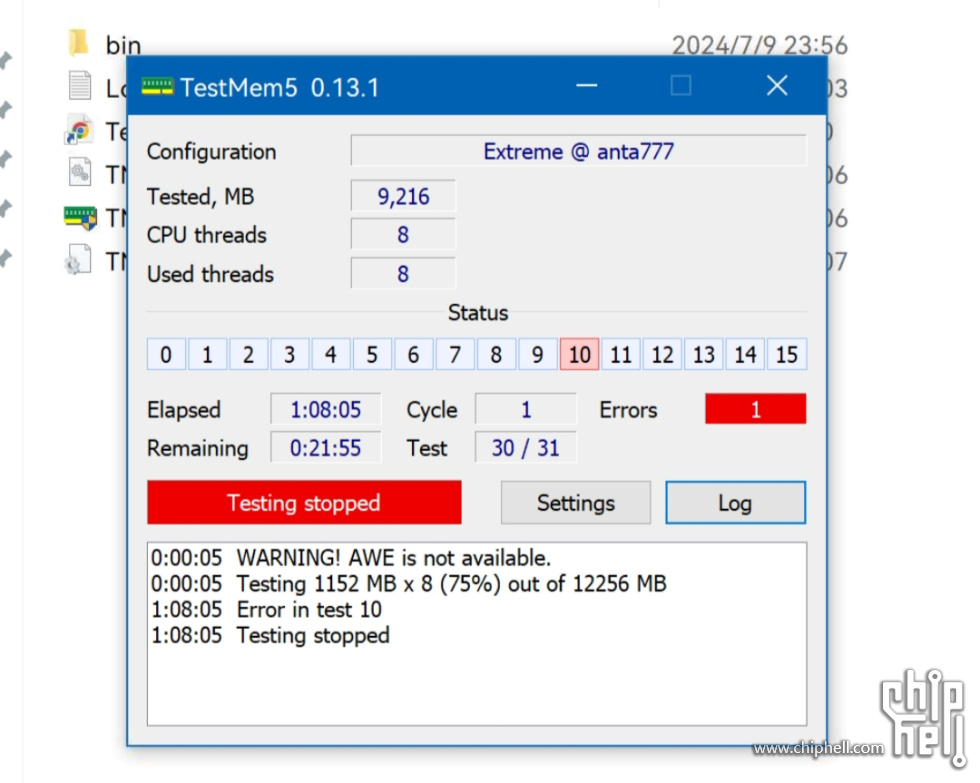
Task: Open the Log button
Action: point(735,502)
